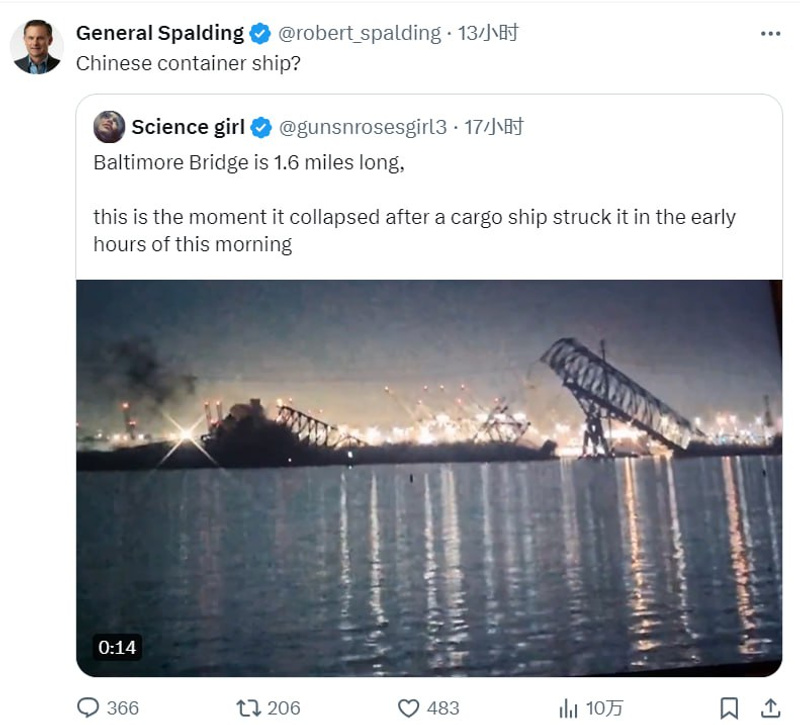Bookmark this tweet

pos(729,708)
